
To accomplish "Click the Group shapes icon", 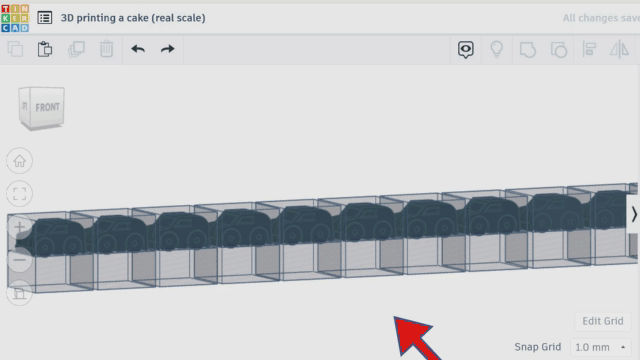I will (x=527, y=50).
